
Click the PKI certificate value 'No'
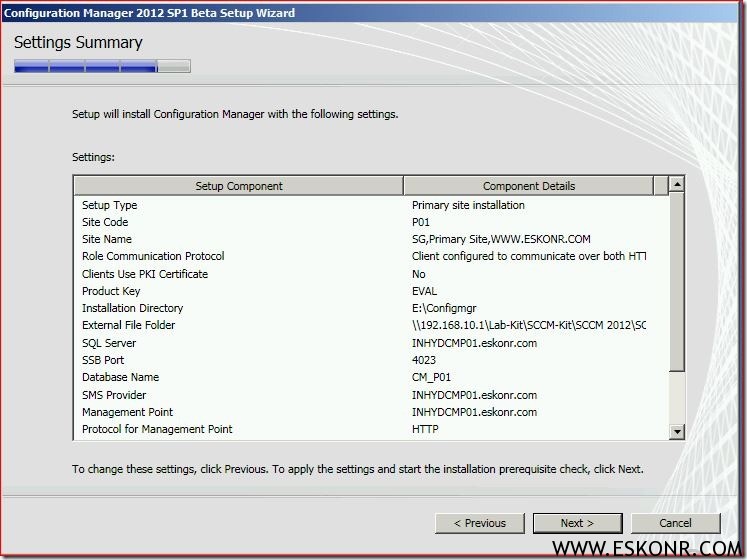pos(419,274)
